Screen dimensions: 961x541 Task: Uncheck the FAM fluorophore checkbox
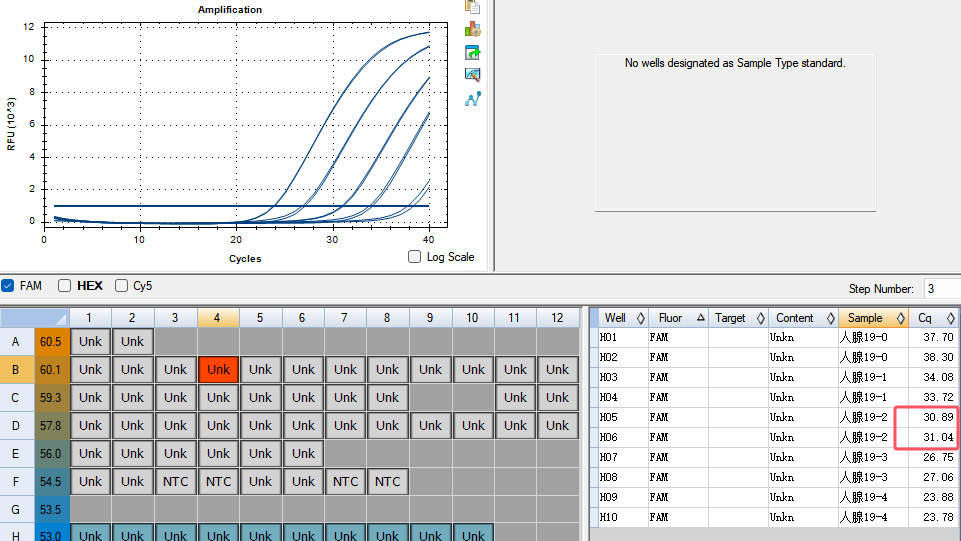click(x=7, y=286)
